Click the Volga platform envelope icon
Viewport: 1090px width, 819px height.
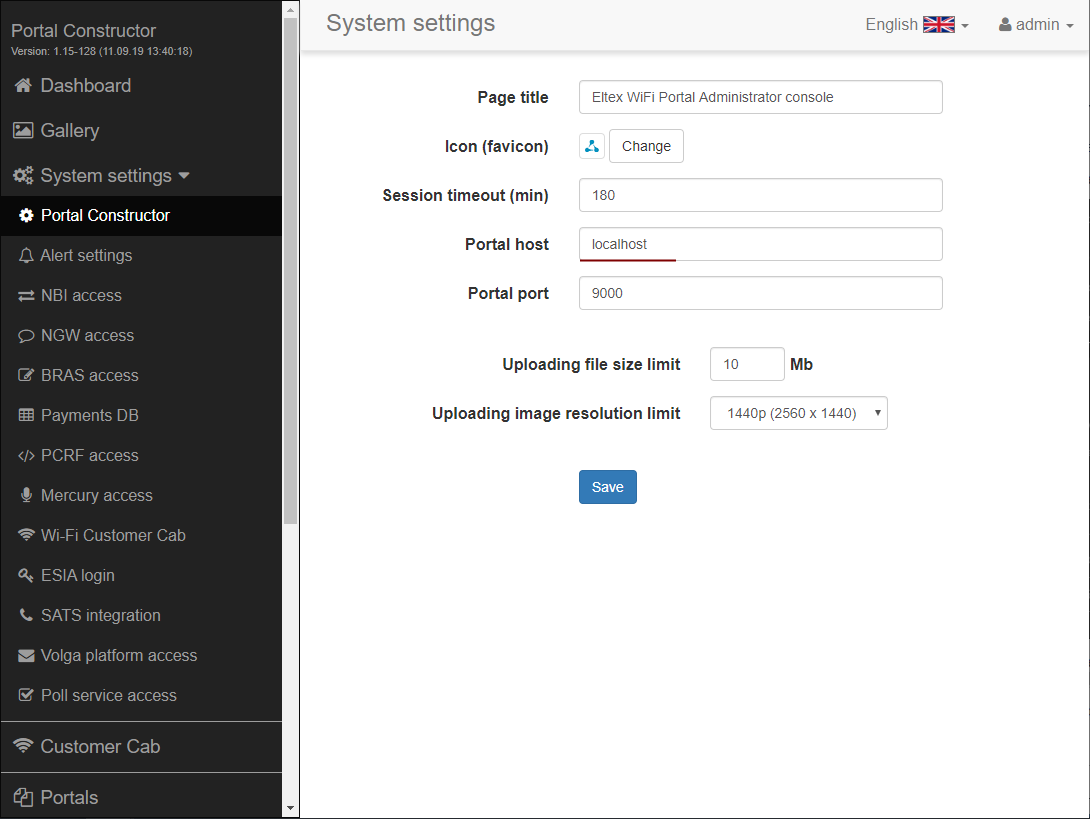coord(26,656)
